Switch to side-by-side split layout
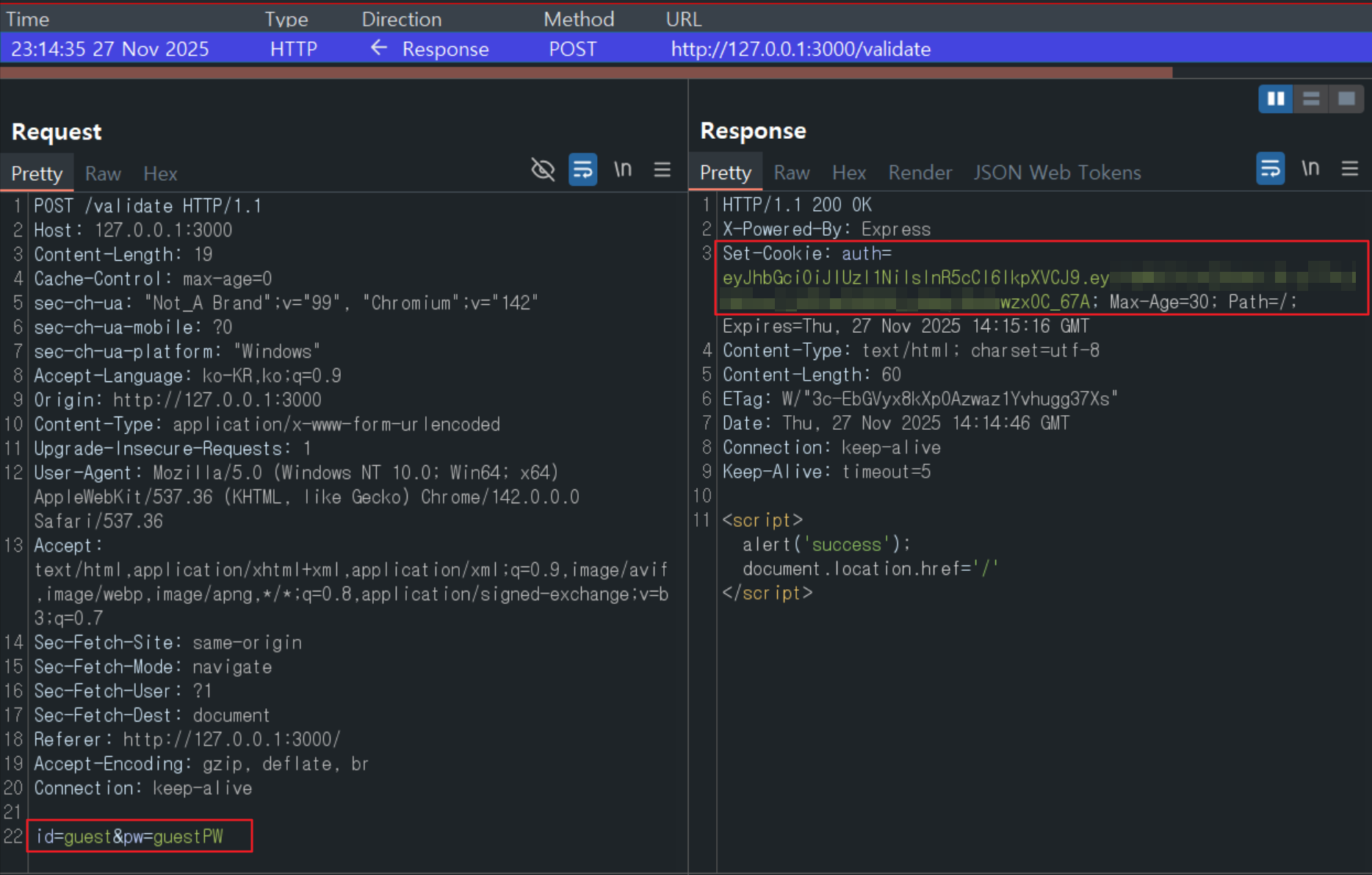Screen dimensions: 1372x875 pos(1276,98)
